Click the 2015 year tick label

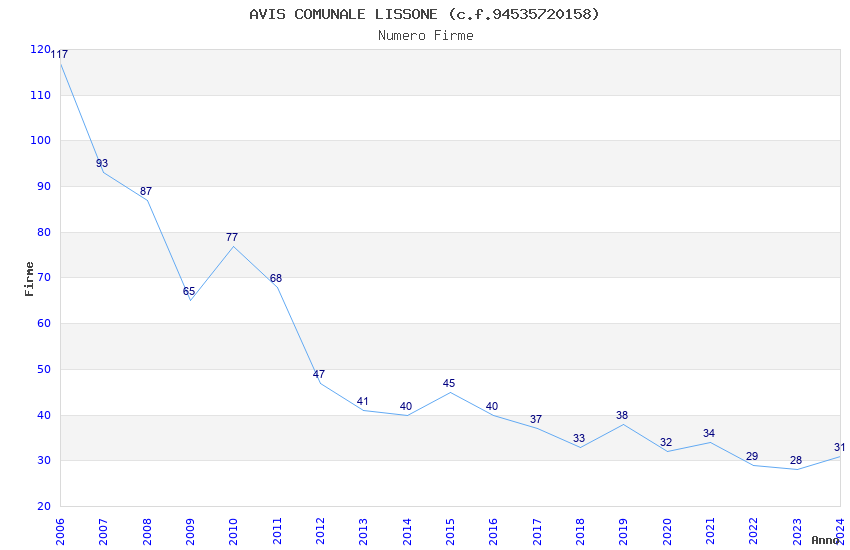coord(450,532)
